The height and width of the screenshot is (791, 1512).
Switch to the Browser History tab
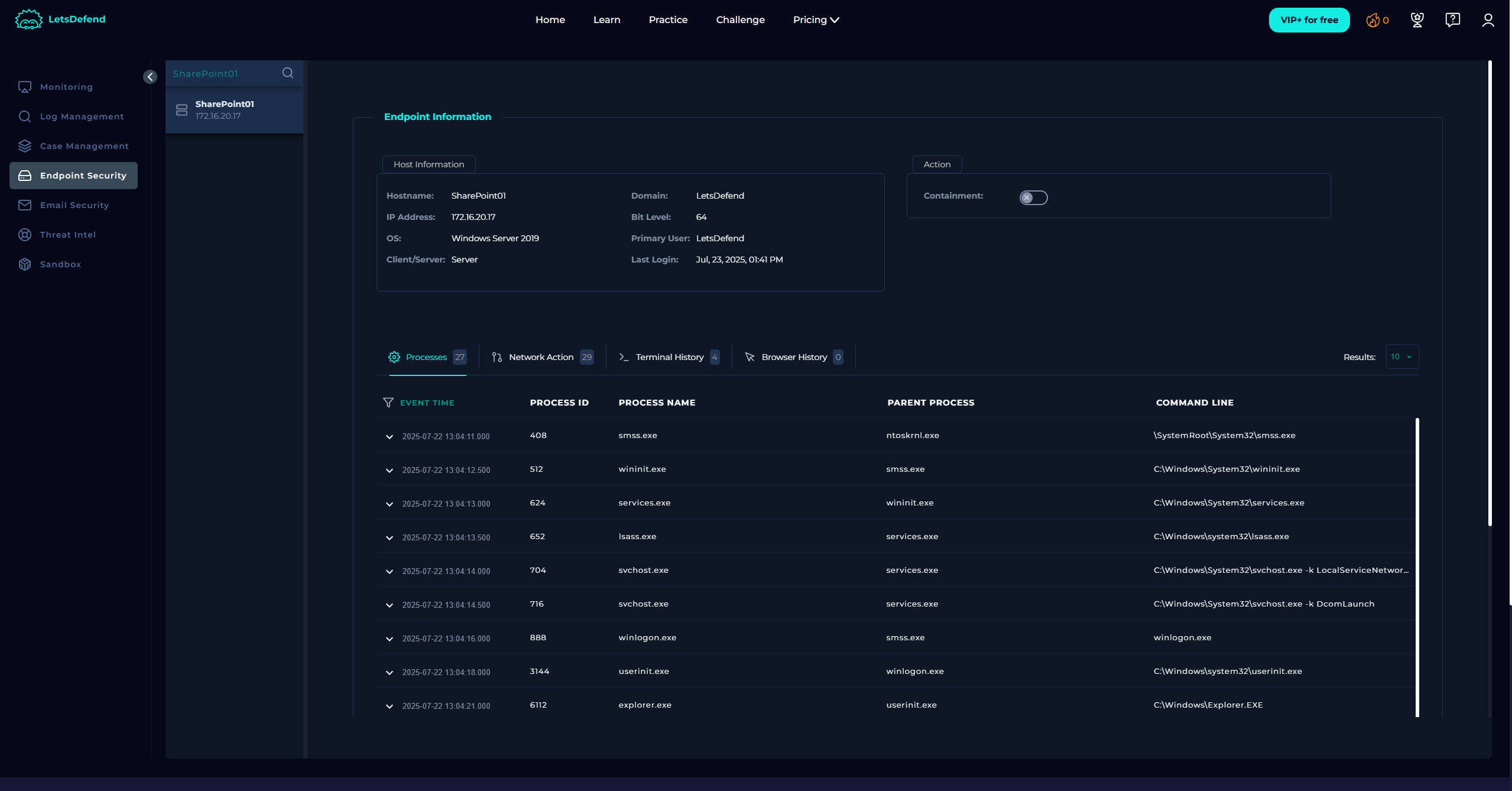pyautogui.click(x=794, y=357)
